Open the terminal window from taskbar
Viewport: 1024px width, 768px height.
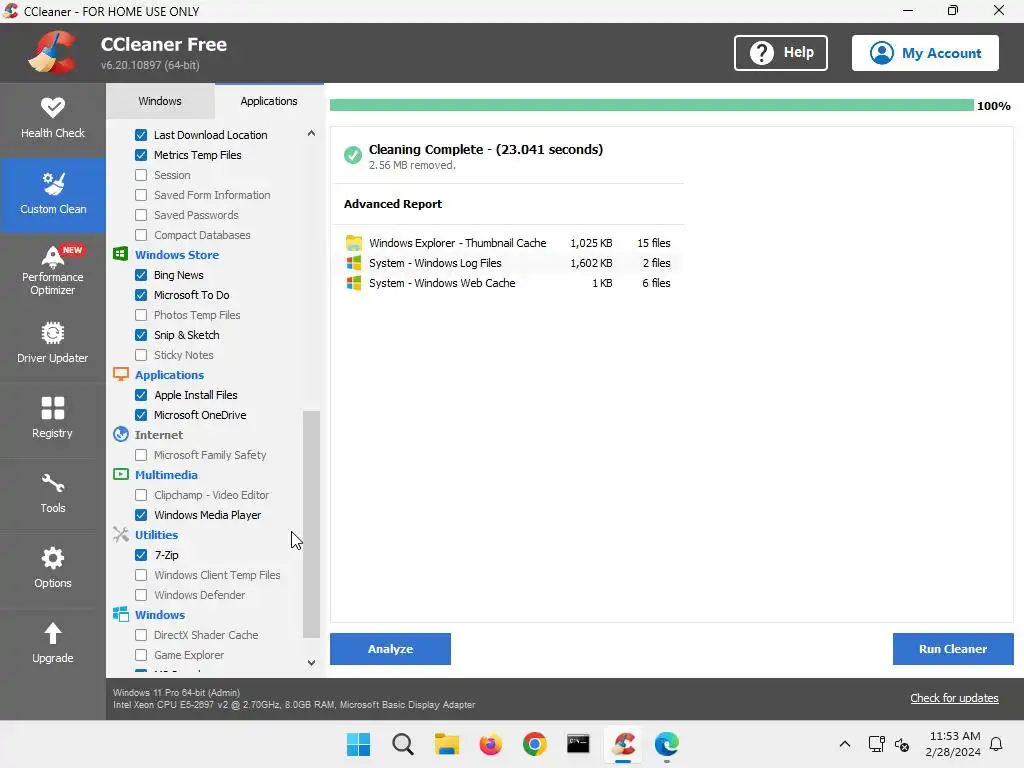tap(578, 744)
